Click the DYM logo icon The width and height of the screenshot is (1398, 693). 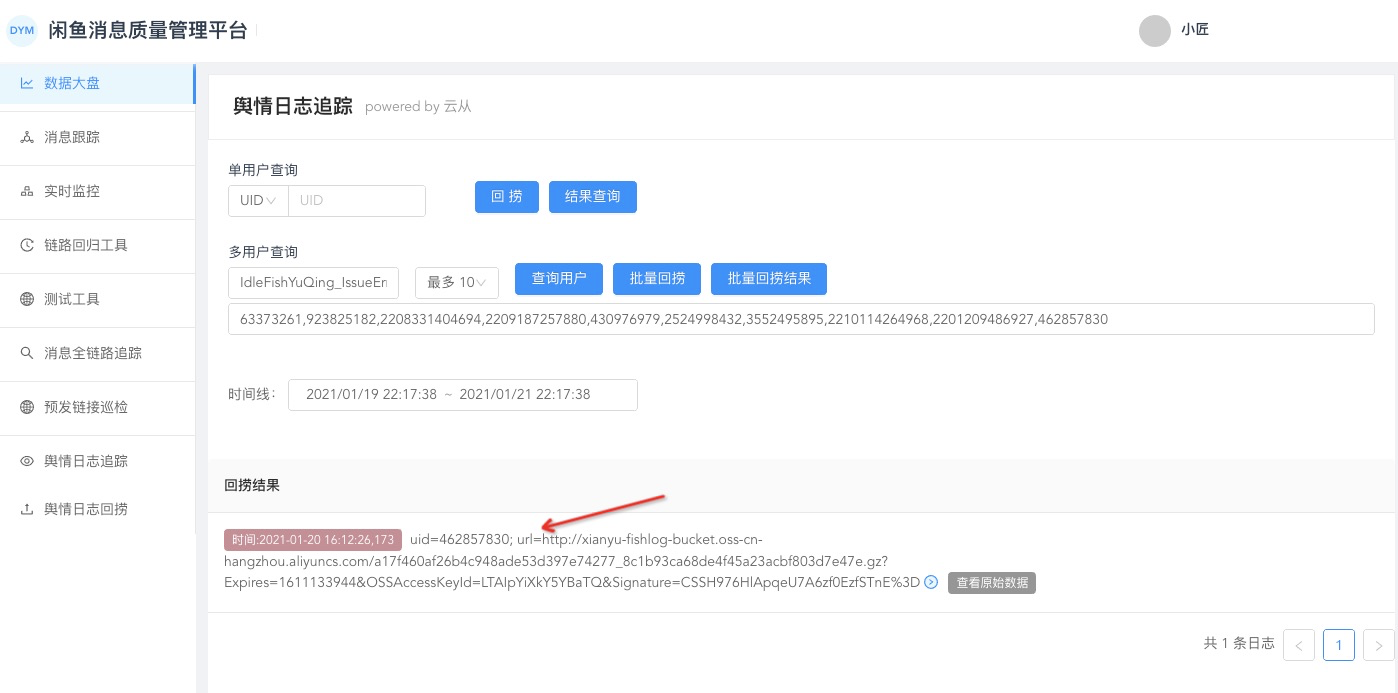(22, 31)
